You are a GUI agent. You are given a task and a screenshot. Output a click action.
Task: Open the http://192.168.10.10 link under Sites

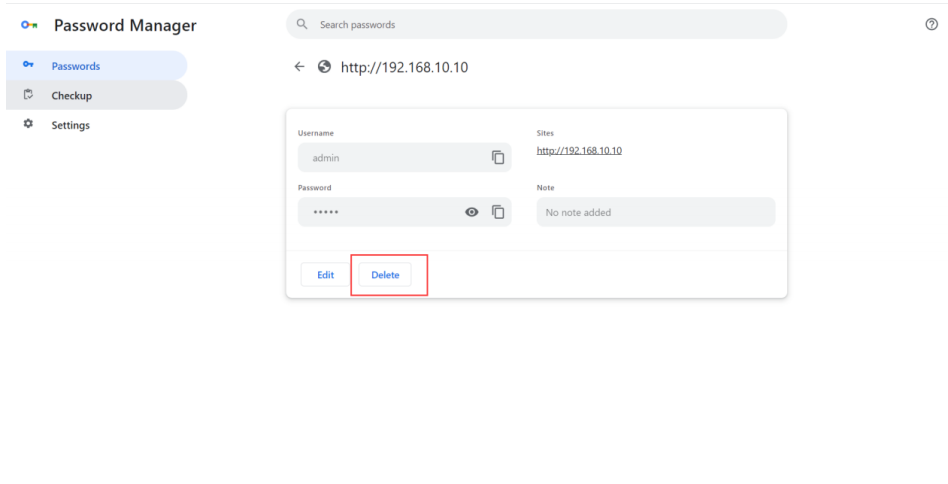pyautogui.click(x=579, y=151)
